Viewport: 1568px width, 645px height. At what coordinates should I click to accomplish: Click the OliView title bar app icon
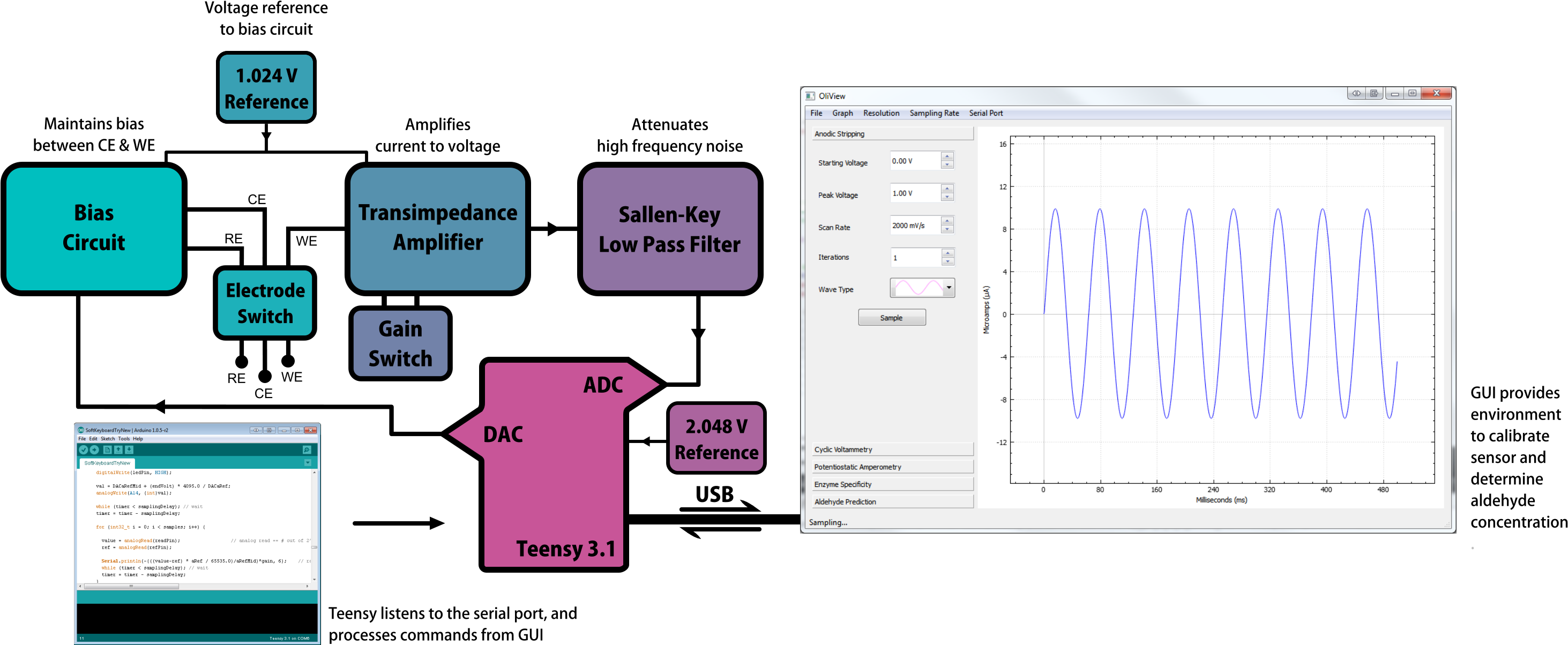click(810, 96)
